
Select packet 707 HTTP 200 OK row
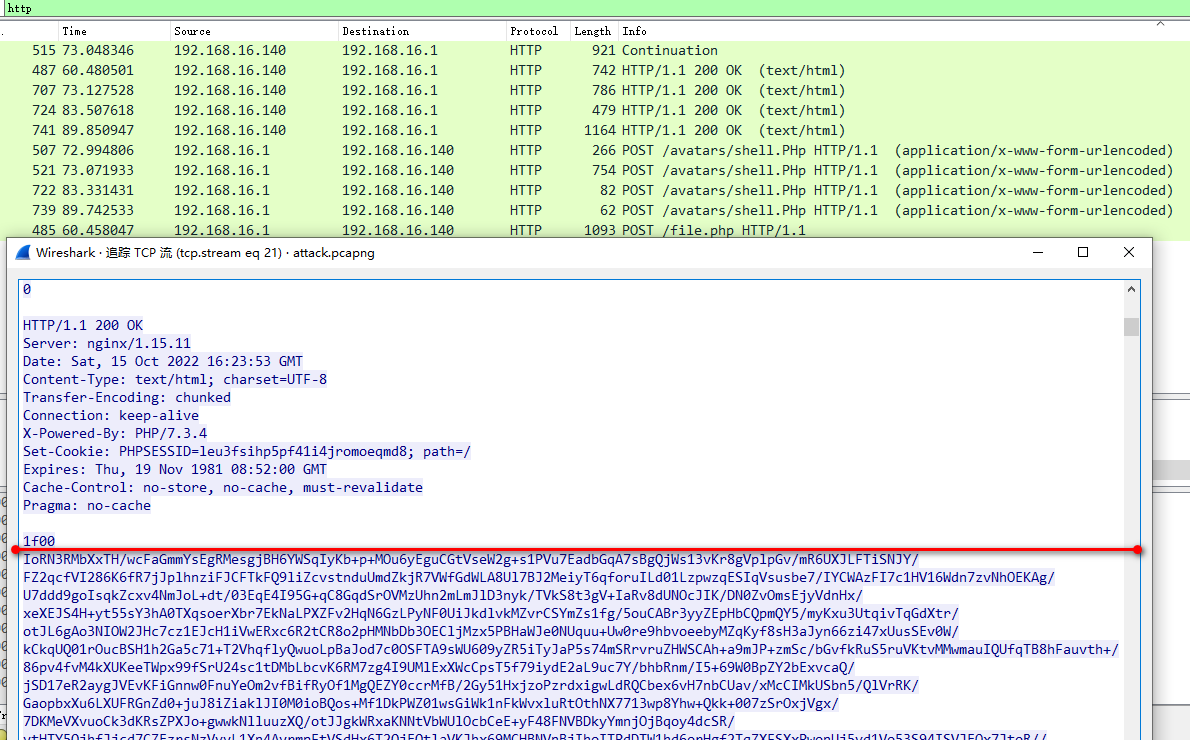[x=595, y=90]
